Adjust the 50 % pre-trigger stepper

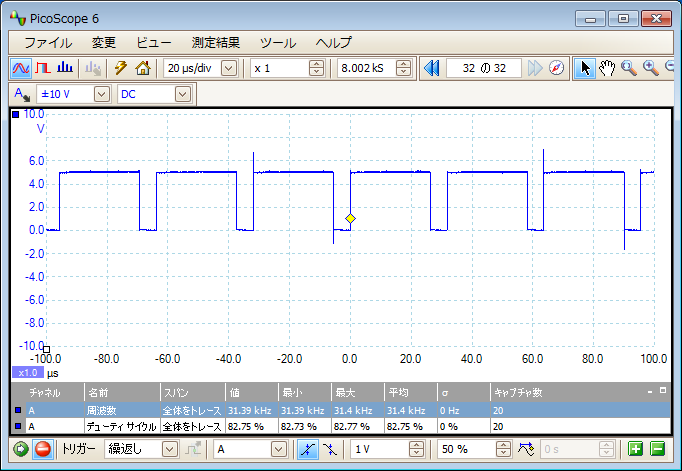tap(503, 449)
